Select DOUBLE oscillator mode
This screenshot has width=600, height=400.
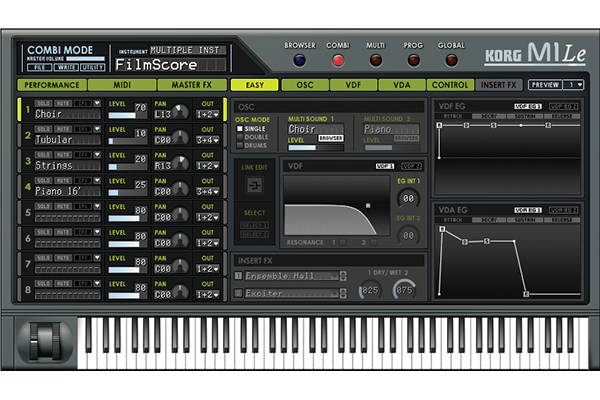(x=240, y=136)
